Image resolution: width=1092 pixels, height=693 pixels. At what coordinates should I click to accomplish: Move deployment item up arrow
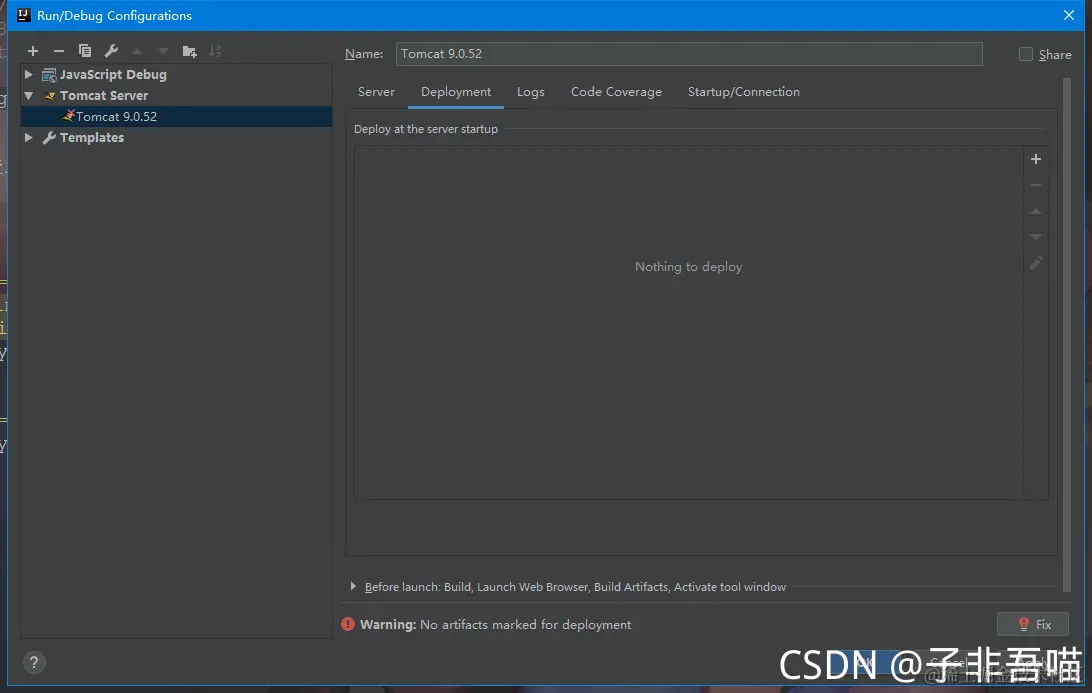pos(1036,211)
